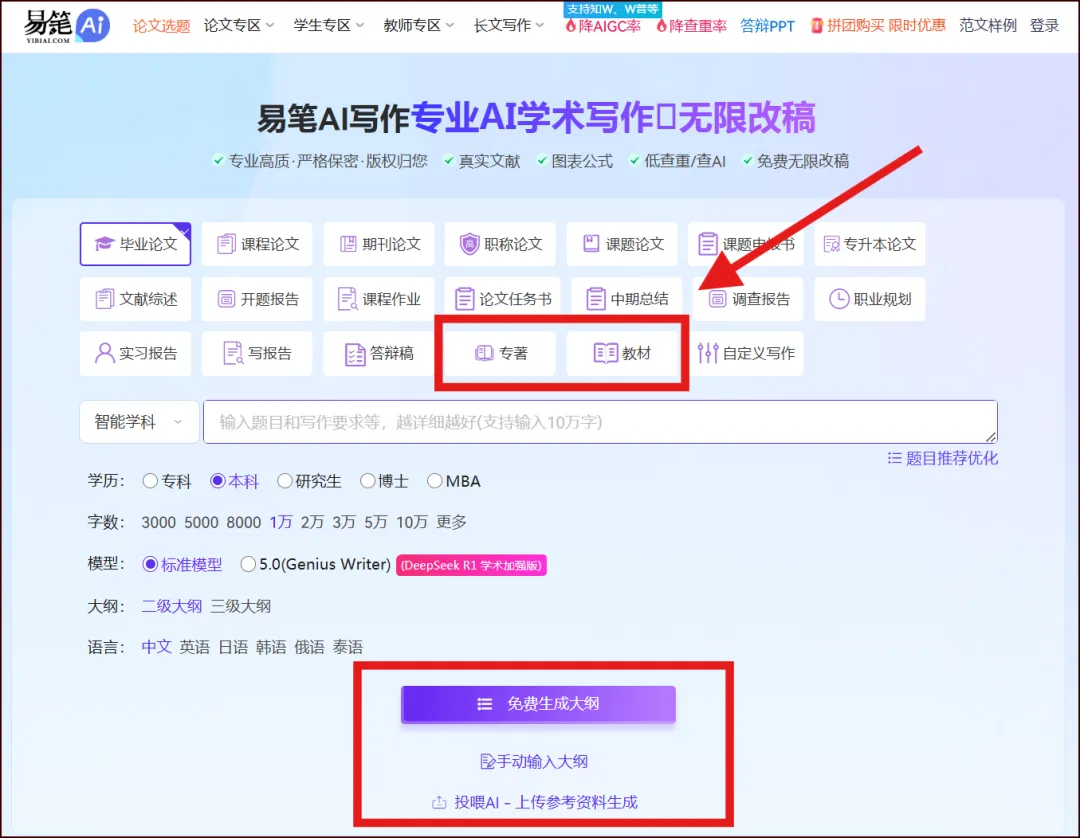The image size is (1080, 838).
Task: Choose 英语 as writing language
Action: (x=195, y=647)
